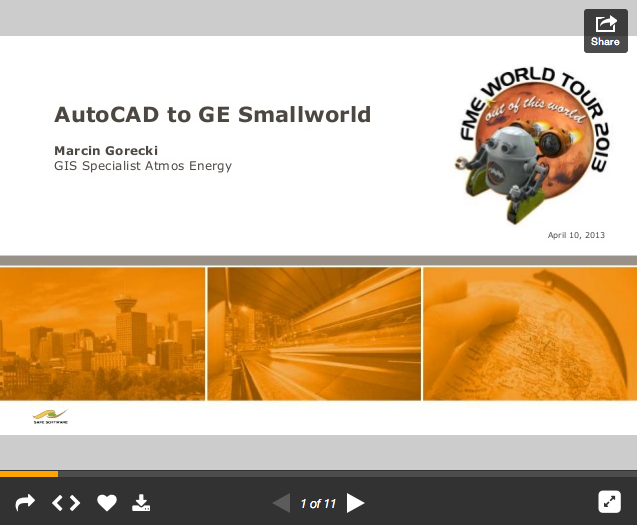Viewport: 637px width, 525px height.
Task: Click the curved-arrow share icon in bottom toolbar
Action: point(25,503)
